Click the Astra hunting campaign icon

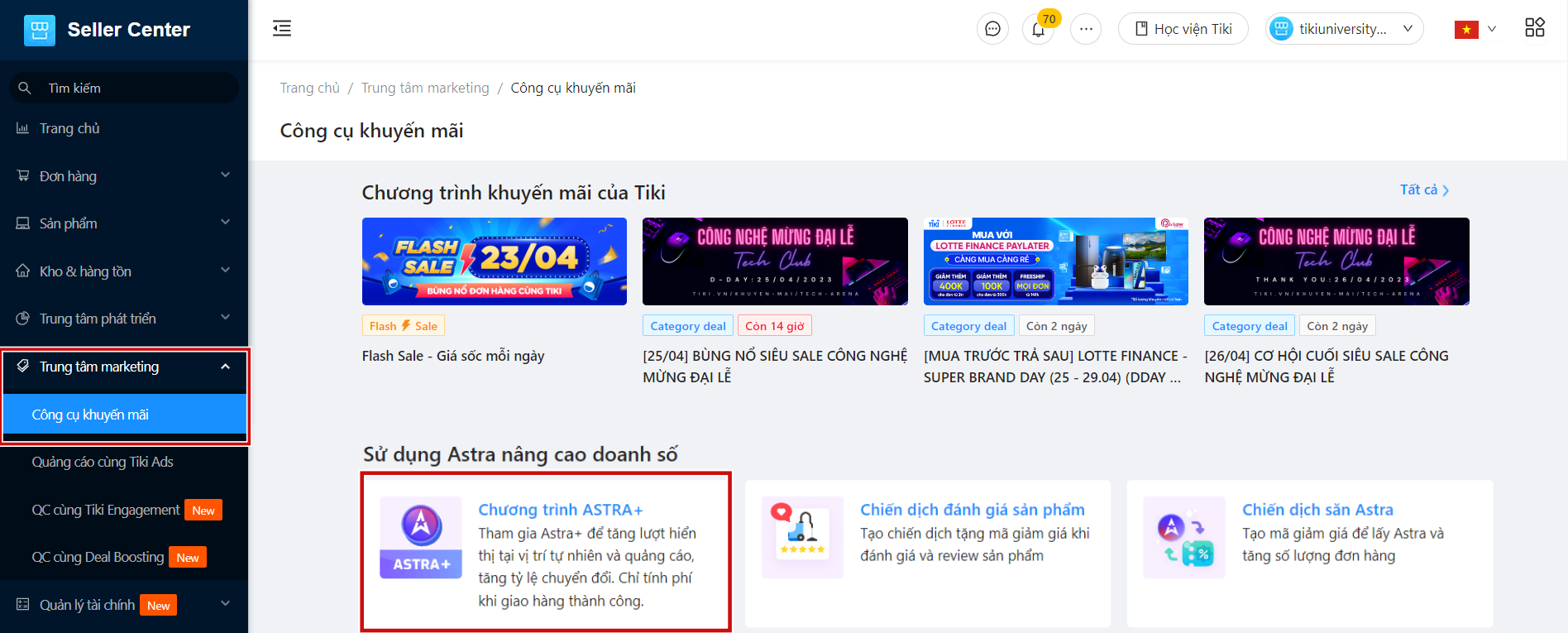tap(1184, 537)
